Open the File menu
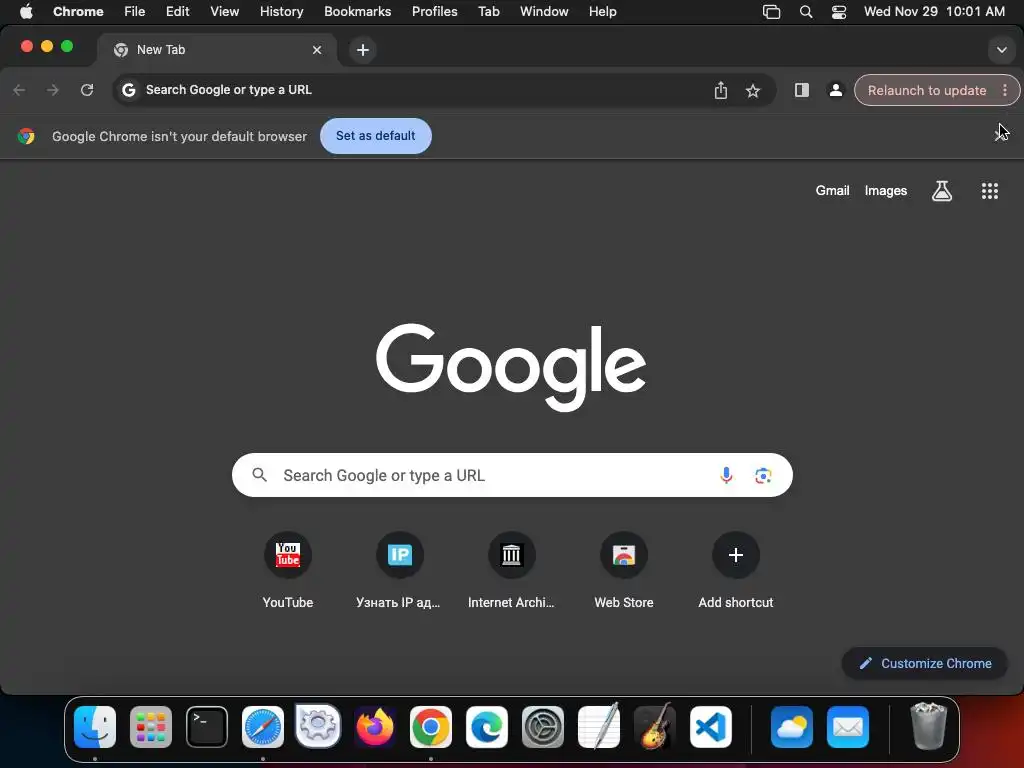This screenshot has height=768, width=1024. (135, 11)
